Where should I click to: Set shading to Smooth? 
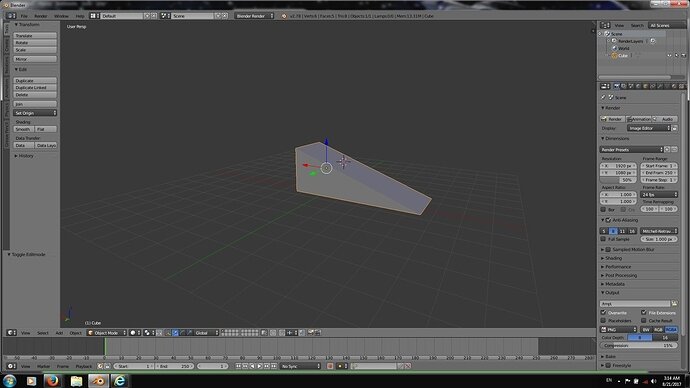pos(24,129)
